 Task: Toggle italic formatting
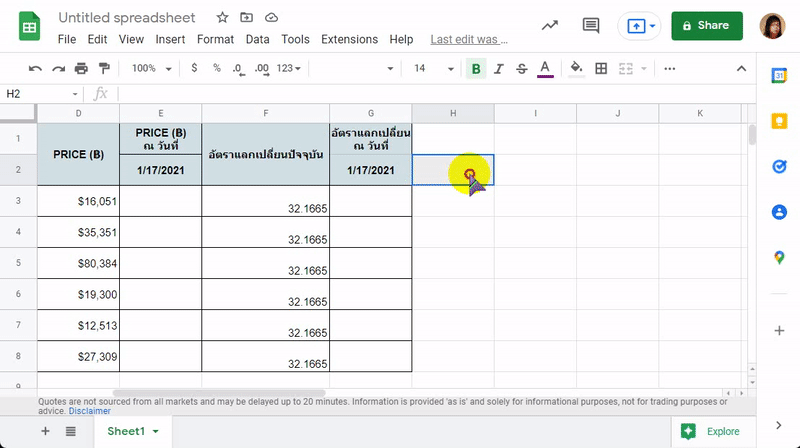(498, 68)
